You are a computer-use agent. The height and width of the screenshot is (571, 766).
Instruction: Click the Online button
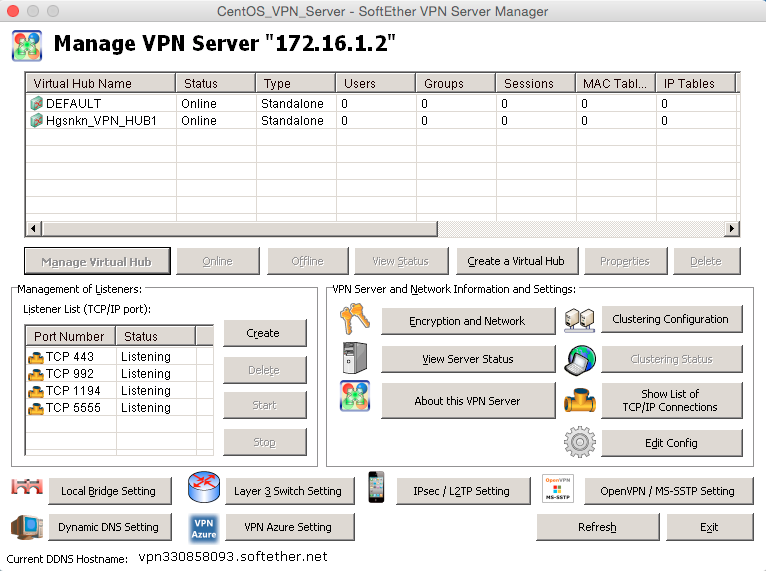coord(217,261)
